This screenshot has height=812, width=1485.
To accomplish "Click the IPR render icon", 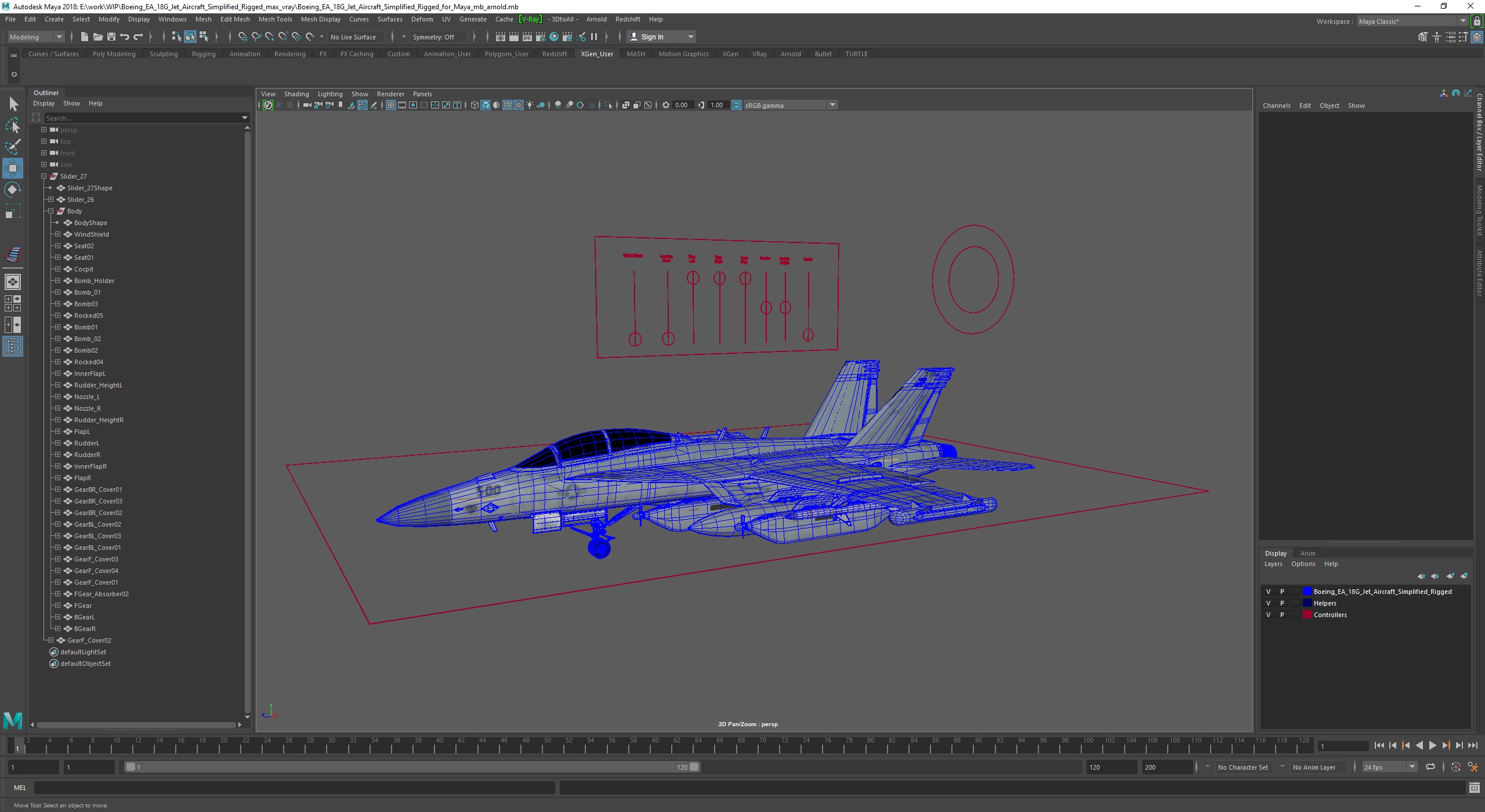I will (527, 37).
